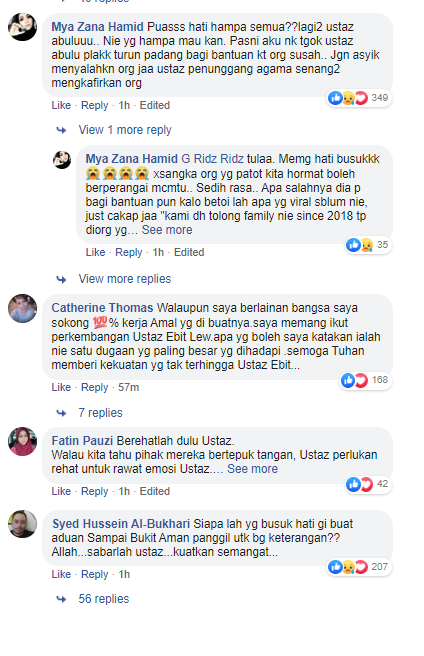This screenshot has width=424, height=656.
Task: Like Catherine Thomas's comment
Action: (61, 387)
